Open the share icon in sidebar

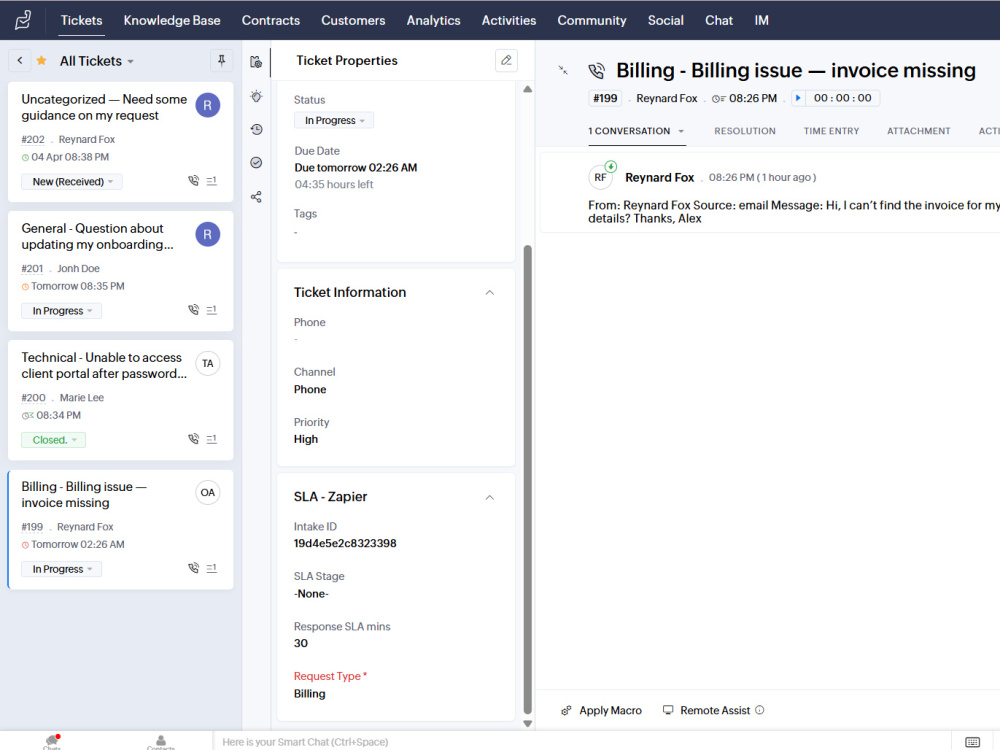click(x=256, y=196)
